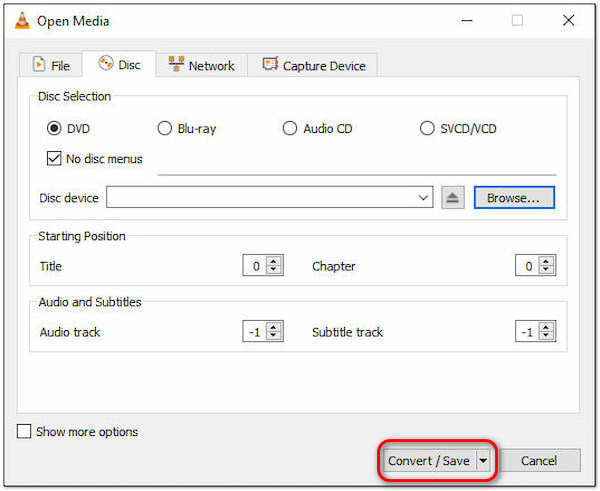Increase Audio track with up arrow
600x491 pixels.
click(273, 327)
